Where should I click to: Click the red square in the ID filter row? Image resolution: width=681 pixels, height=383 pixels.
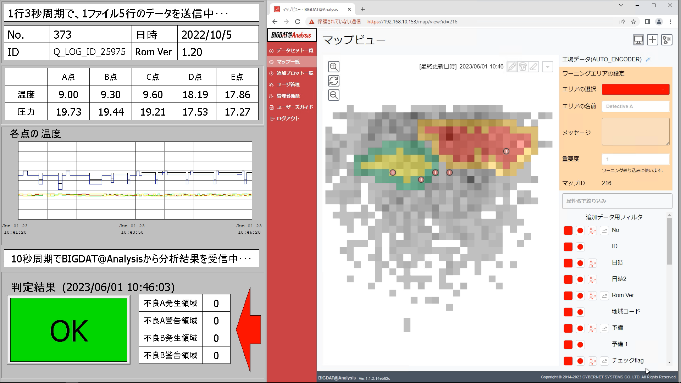(568, 247)
